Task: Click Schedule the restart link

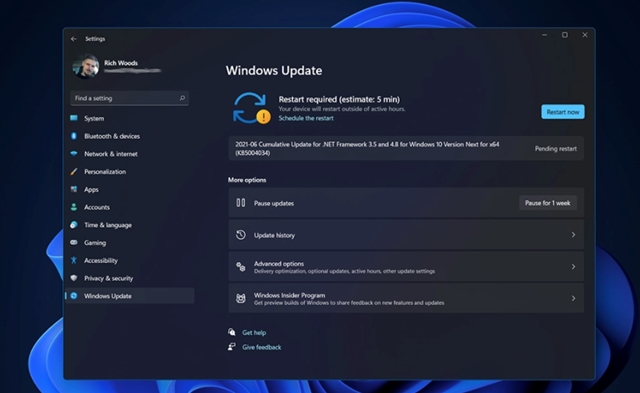Action: pos(306,118)
